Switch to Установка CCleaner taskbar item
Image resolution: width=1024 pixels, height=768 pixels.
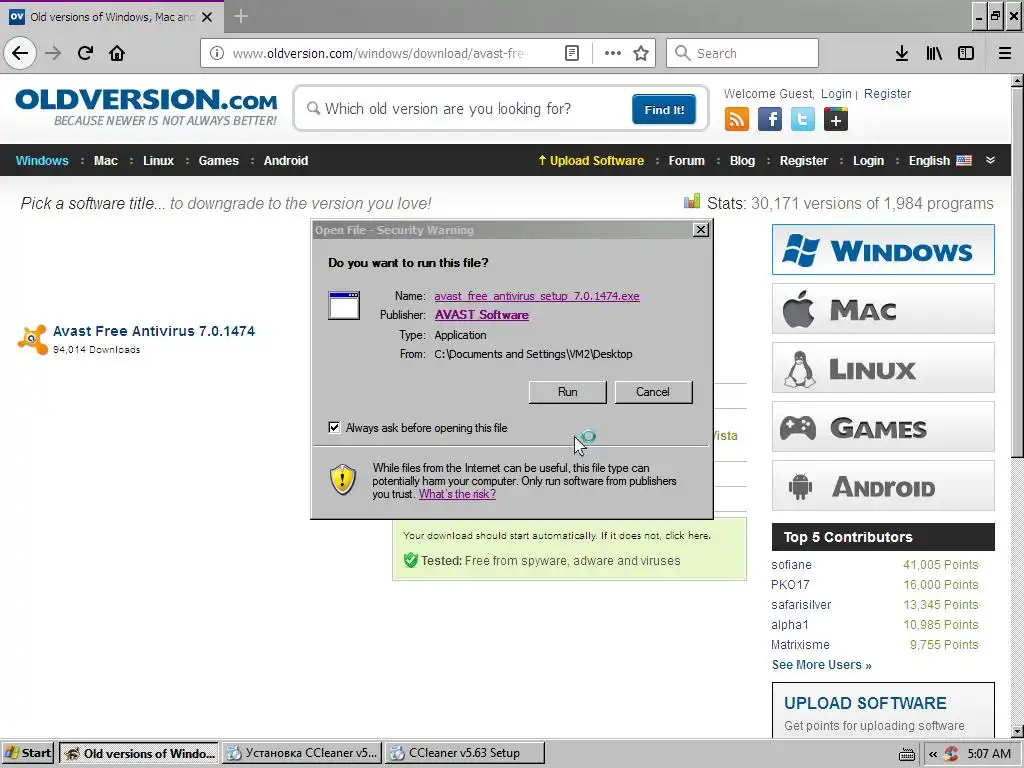(x=303, y=754)
